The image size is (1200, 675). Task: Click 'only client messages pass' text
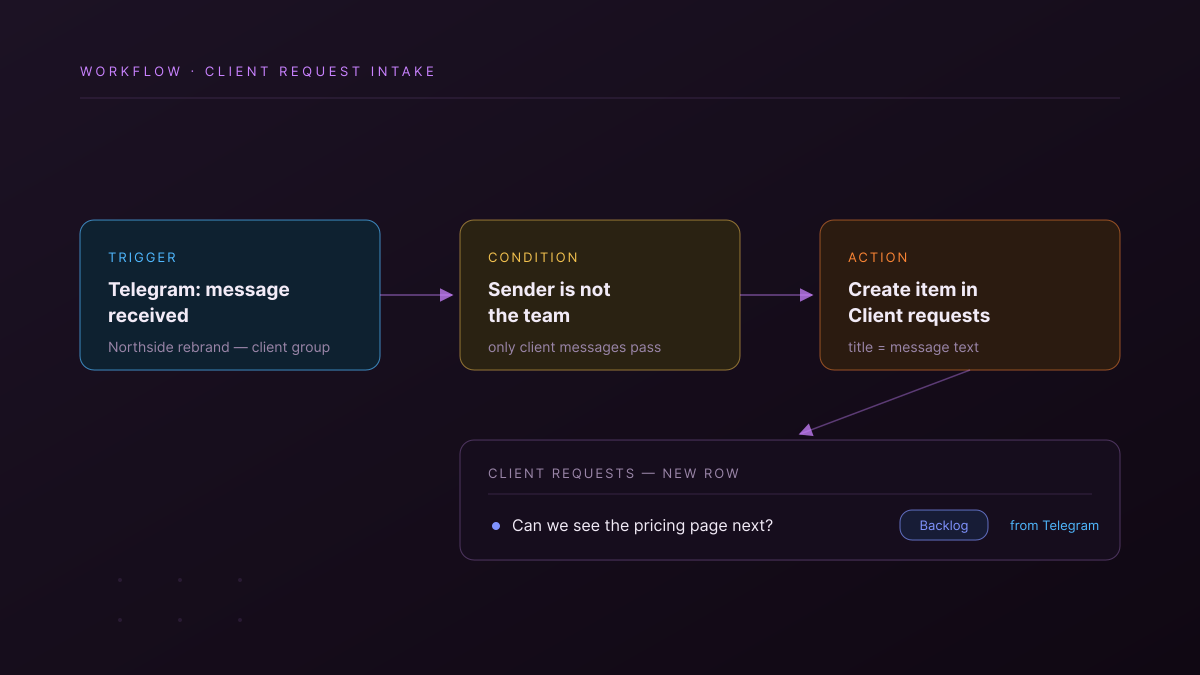coord(574,347)
